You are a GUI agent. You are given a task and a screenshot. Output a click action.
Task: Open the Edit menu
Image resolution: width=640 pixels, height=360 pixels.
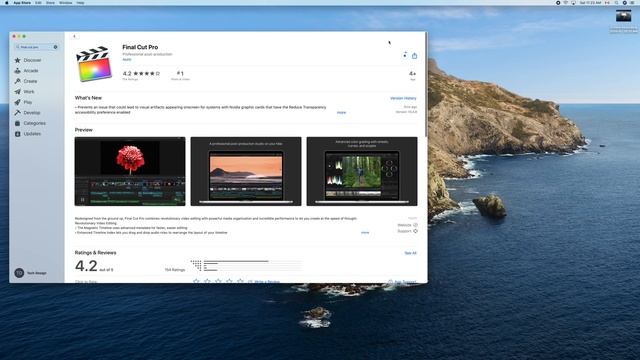pyautogui.click(x=38, y=2)
